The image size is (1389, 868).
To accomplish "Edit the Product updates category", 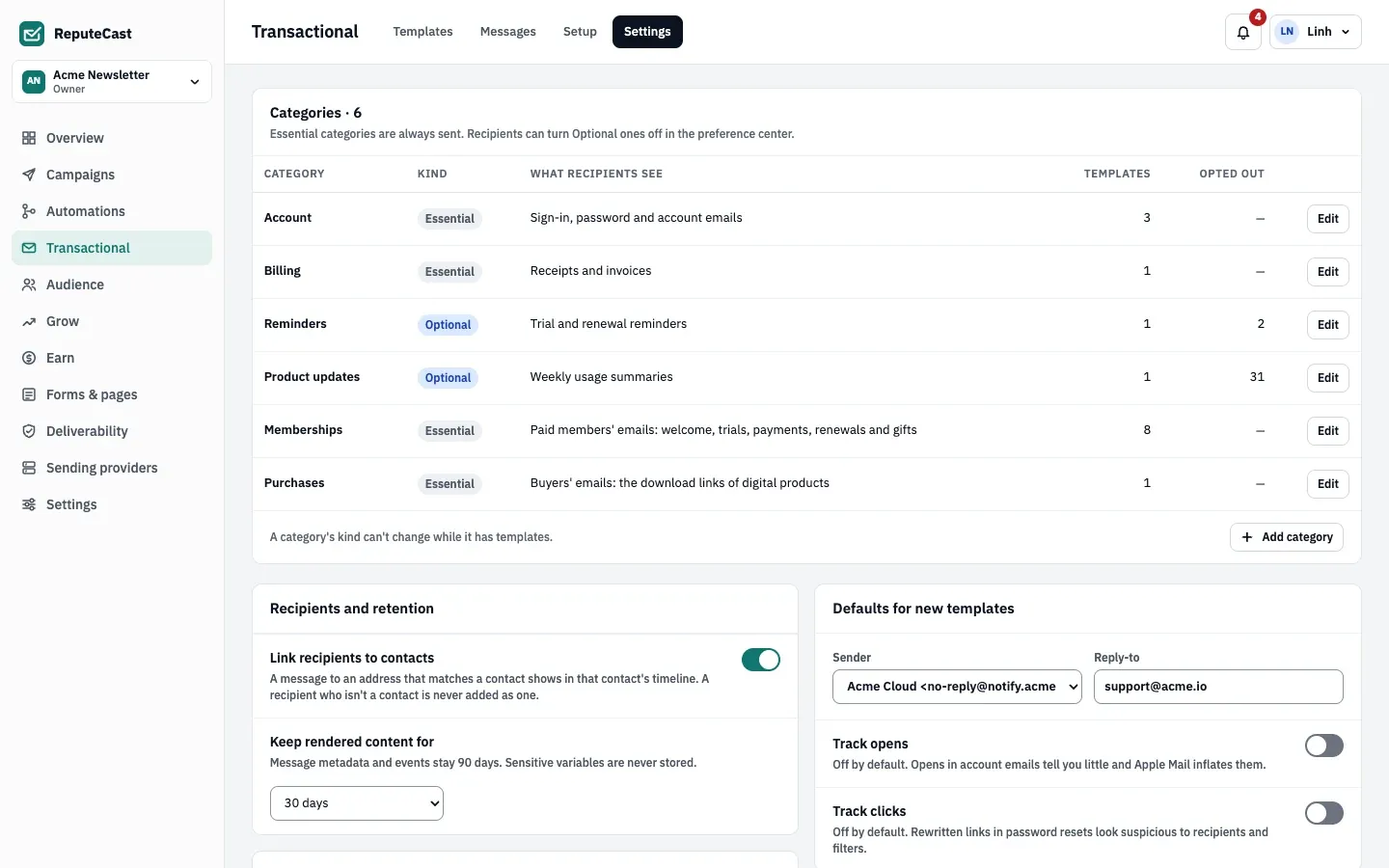I will coord(1328,378).
